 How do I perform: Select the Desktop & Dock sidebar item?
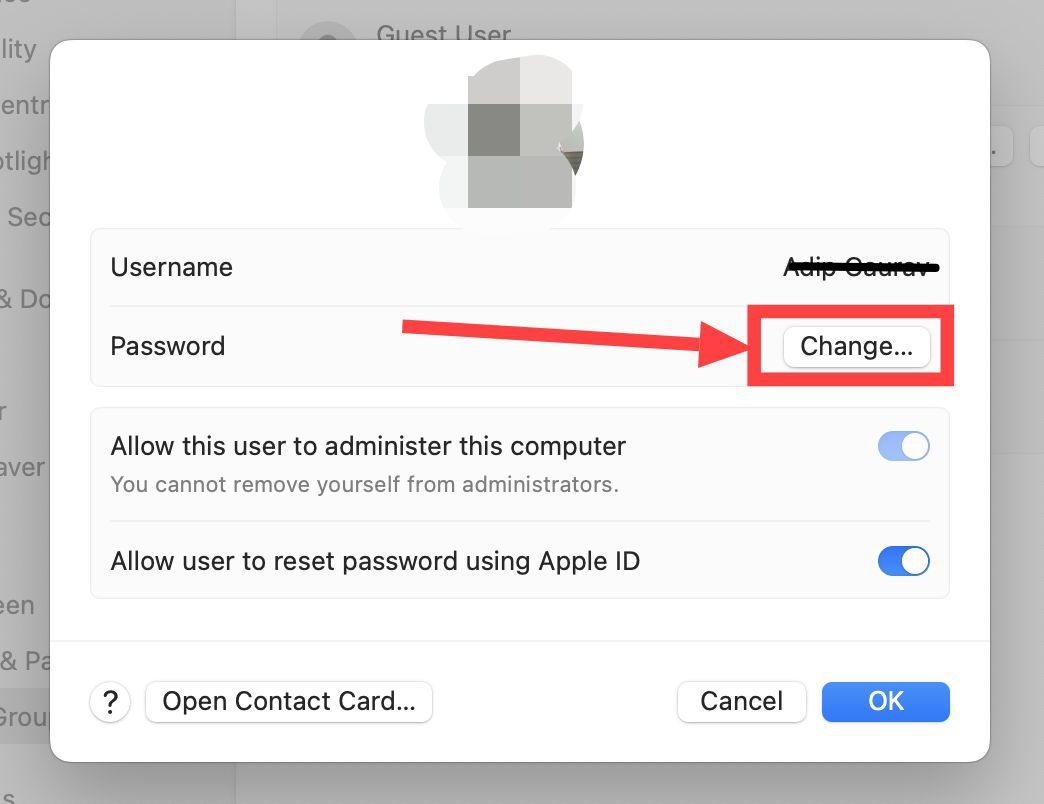point(25,299)
